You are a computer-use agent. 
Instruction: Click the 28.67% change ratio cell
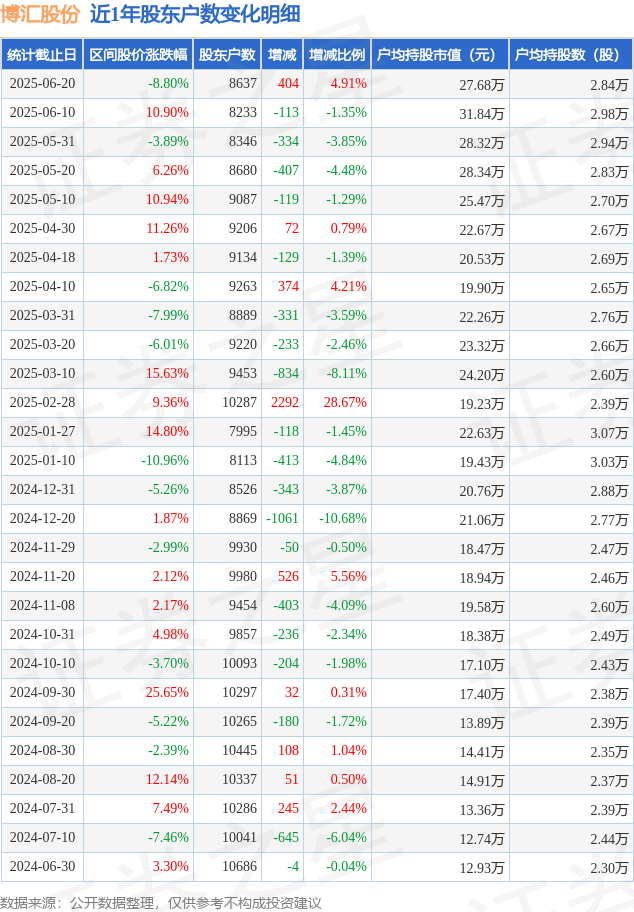346,402
